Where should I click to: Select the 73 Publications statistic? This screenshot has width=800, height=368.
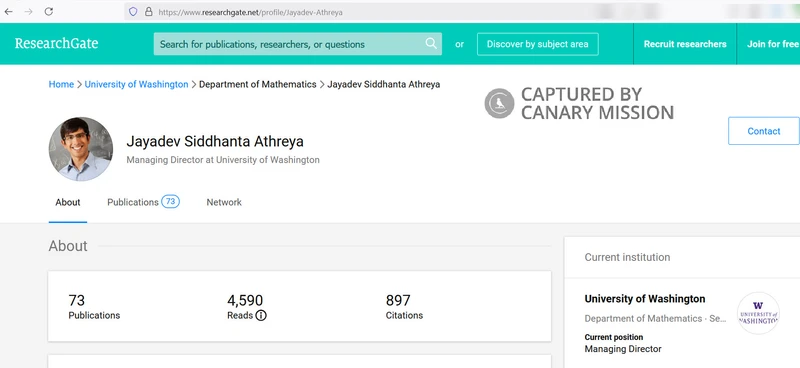point(94,307)
